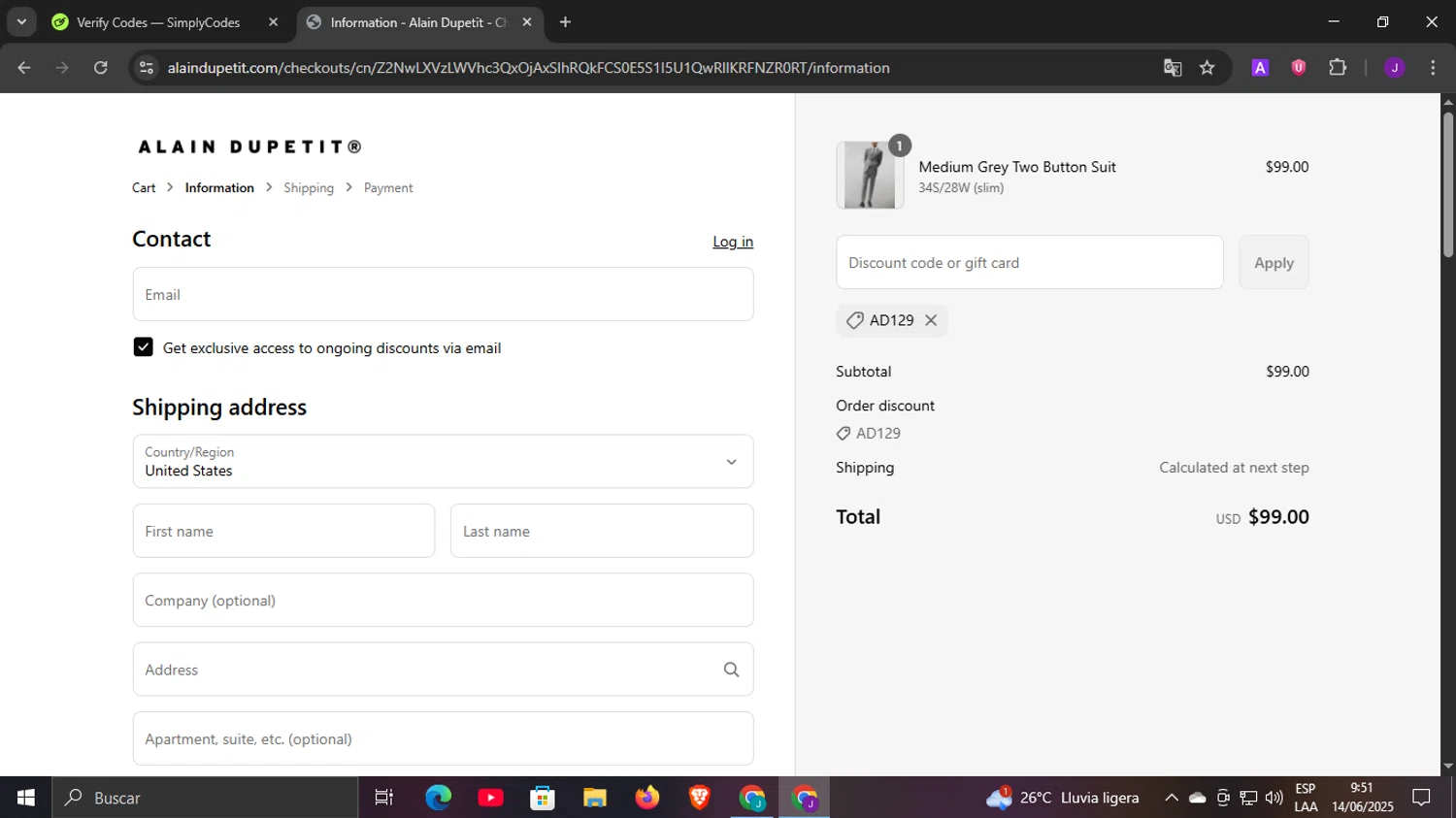Focus the Apartment, suite field
The width and height of the screenshot is (1456, 818).
444,738
